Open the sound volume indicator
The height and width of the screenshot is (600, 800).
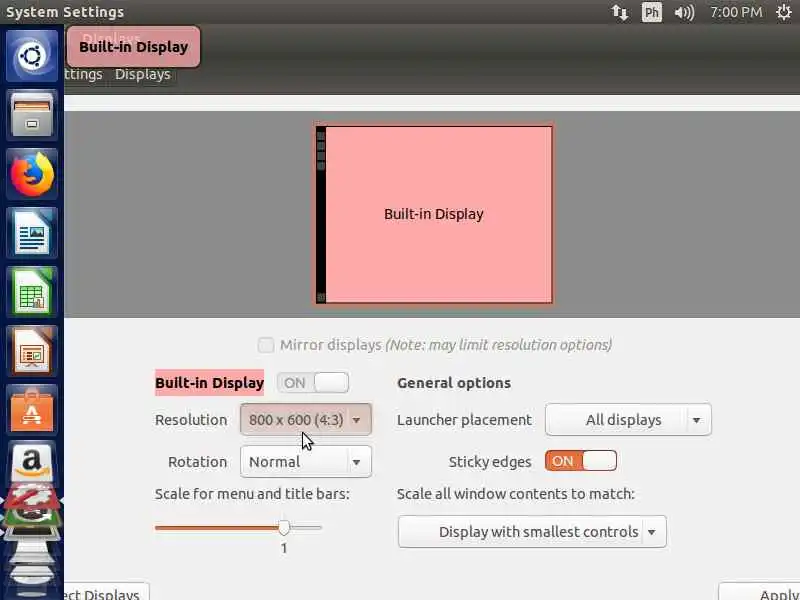(x=684, y=12)
